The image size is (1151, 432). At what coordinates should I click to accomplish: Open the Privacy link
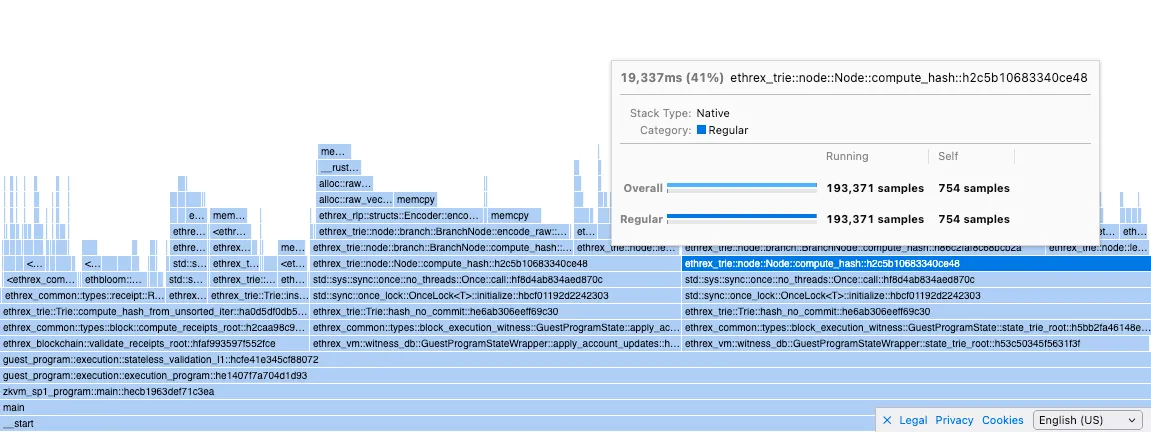pyautogui.click(x=954, y=421)
